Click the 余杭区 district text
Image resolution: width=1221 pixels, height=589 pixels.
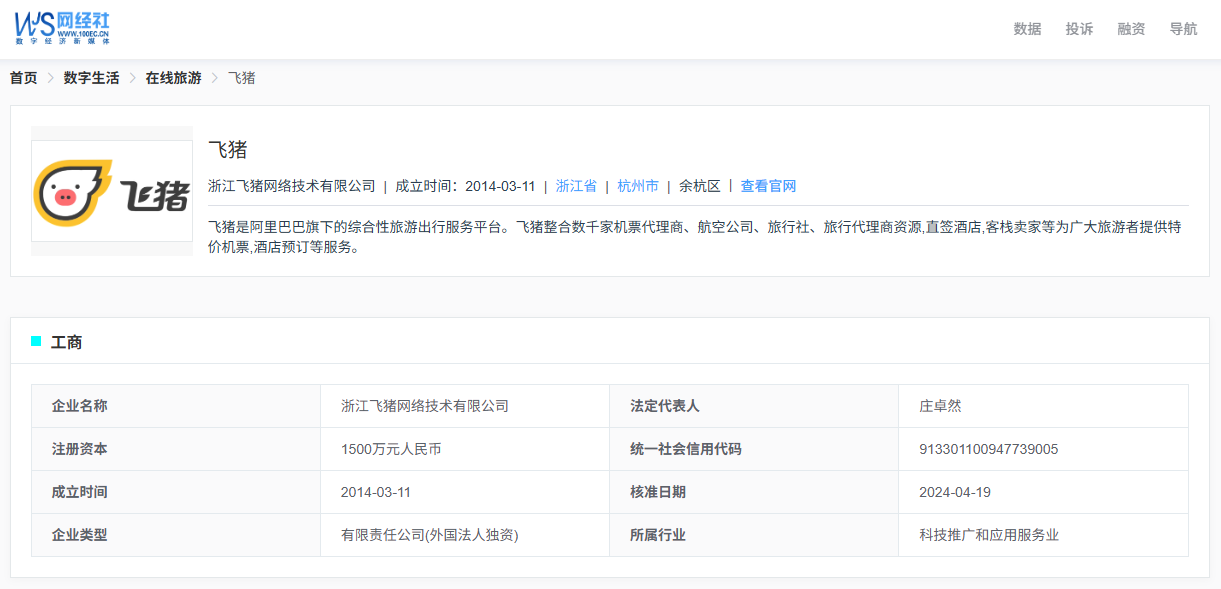click(x=700, y=186)
